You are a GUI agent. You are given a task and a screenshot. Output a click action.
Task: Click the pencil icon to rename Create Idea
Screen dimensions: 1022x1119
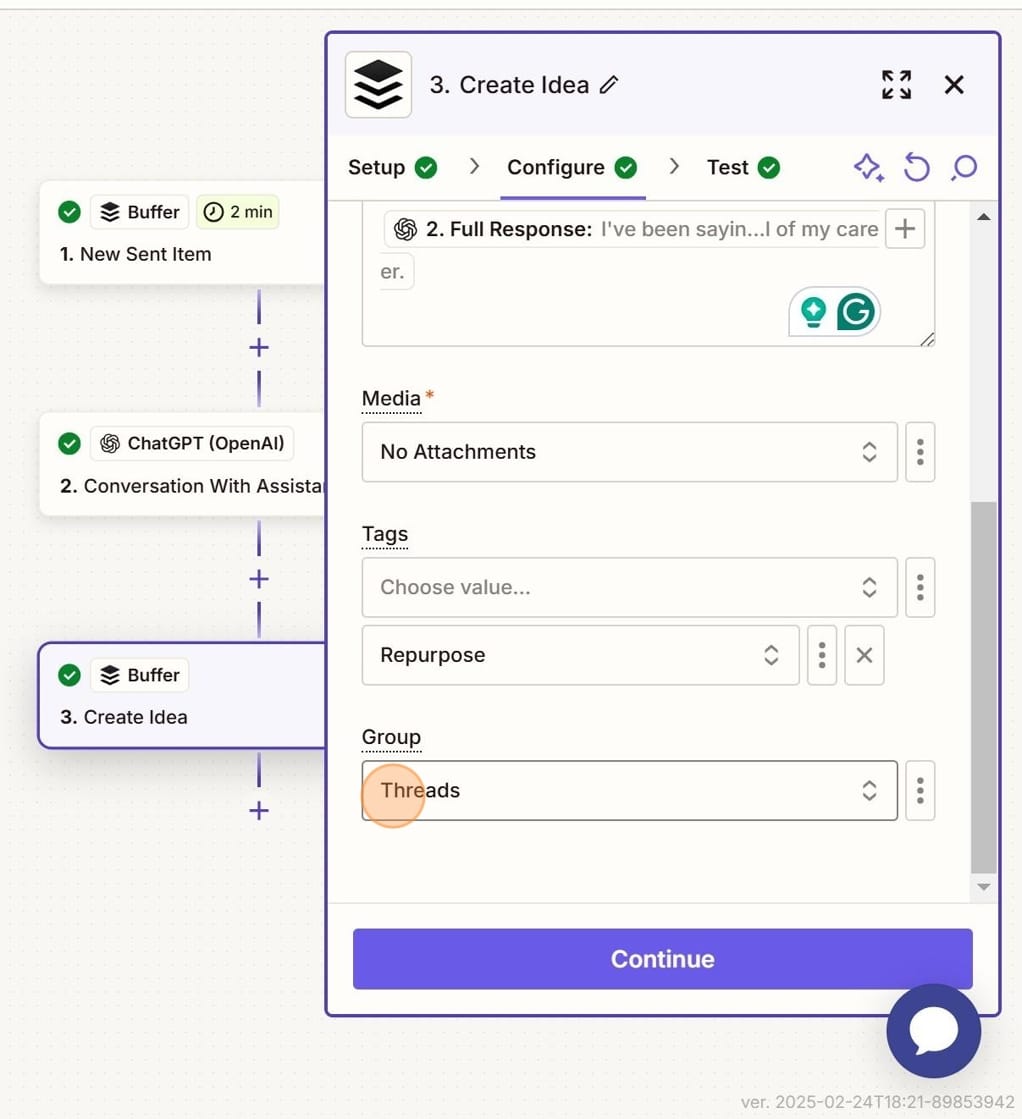click(609, 86)
